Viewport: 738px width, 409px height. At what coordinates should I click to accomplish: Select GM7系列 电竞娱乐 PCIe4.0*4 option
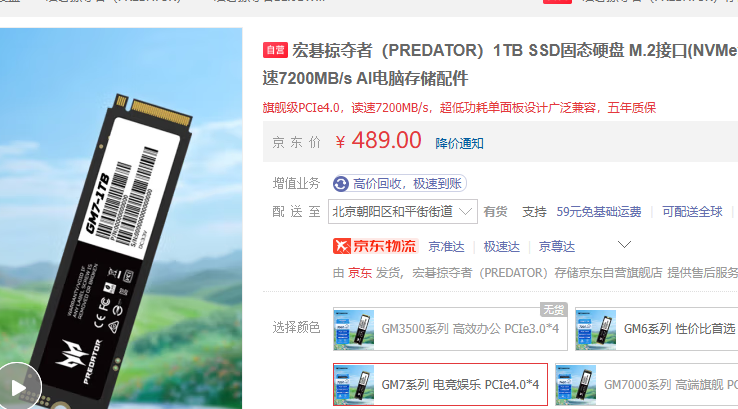441,385
